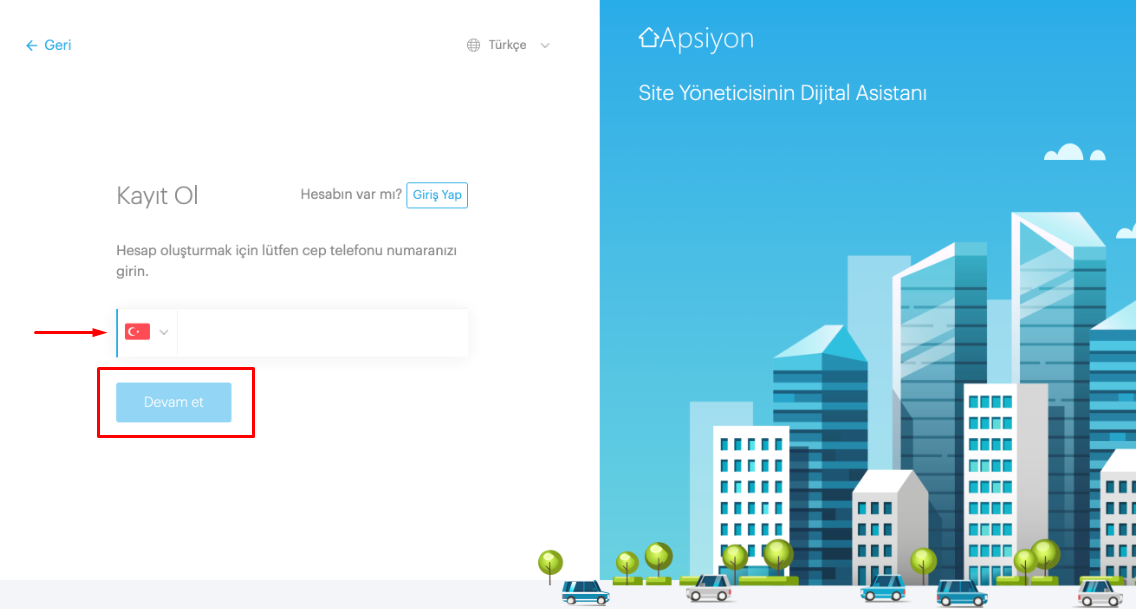
Task: Expand language list via chevron next to Türkçe
Action: click(545, 46)
